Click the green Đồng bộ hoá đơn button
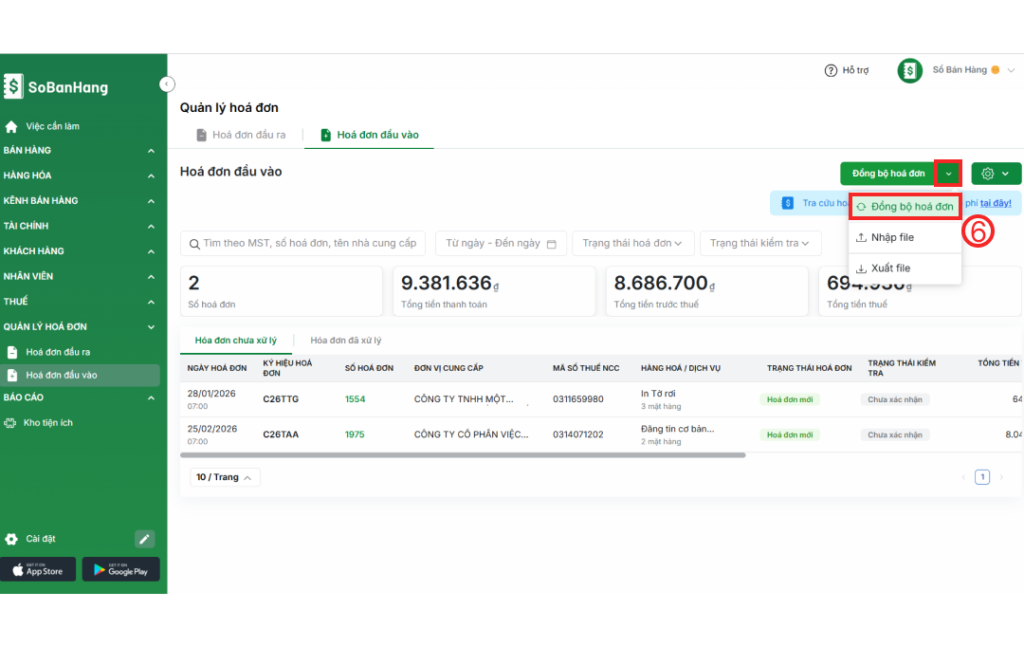The image size is (1024, 647). click(x=887, y=174)
